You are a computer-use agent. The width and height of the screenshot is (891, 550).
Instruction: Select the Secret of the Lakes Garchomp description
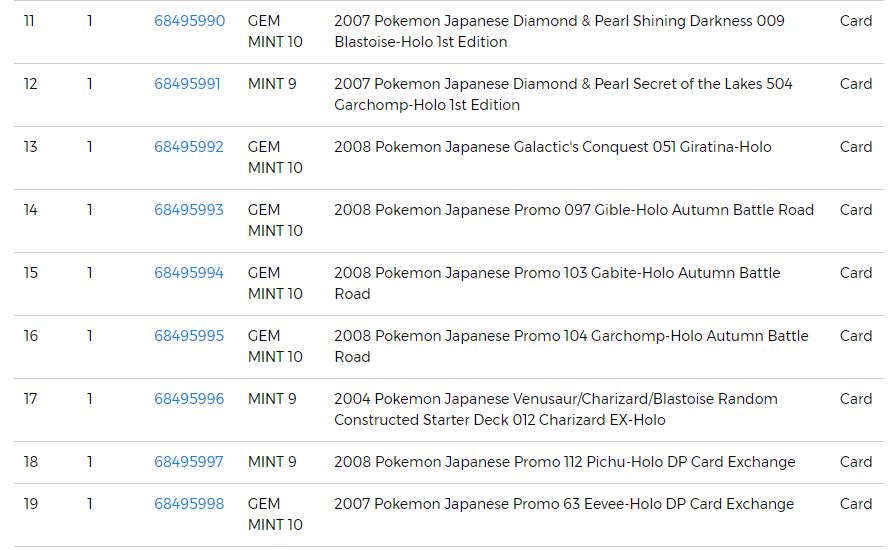[563, 94]
